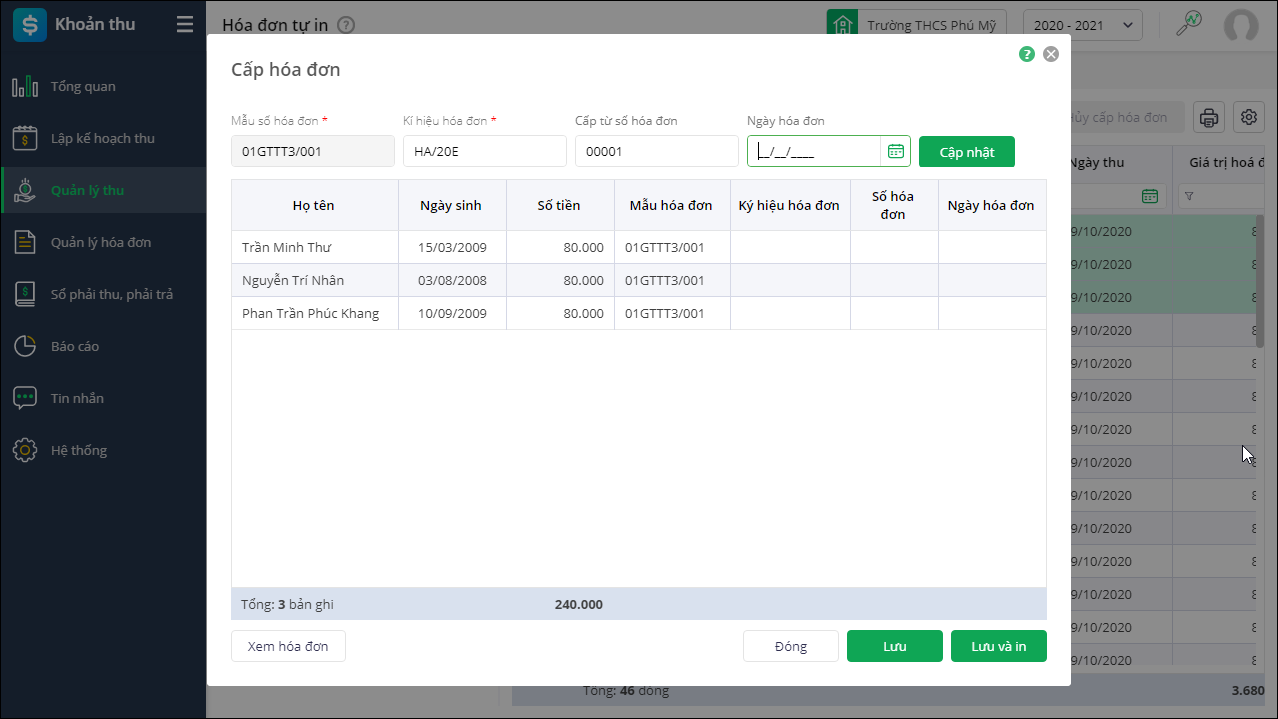Click birth date 10/09/2009 cell

[x=452, y=313]
